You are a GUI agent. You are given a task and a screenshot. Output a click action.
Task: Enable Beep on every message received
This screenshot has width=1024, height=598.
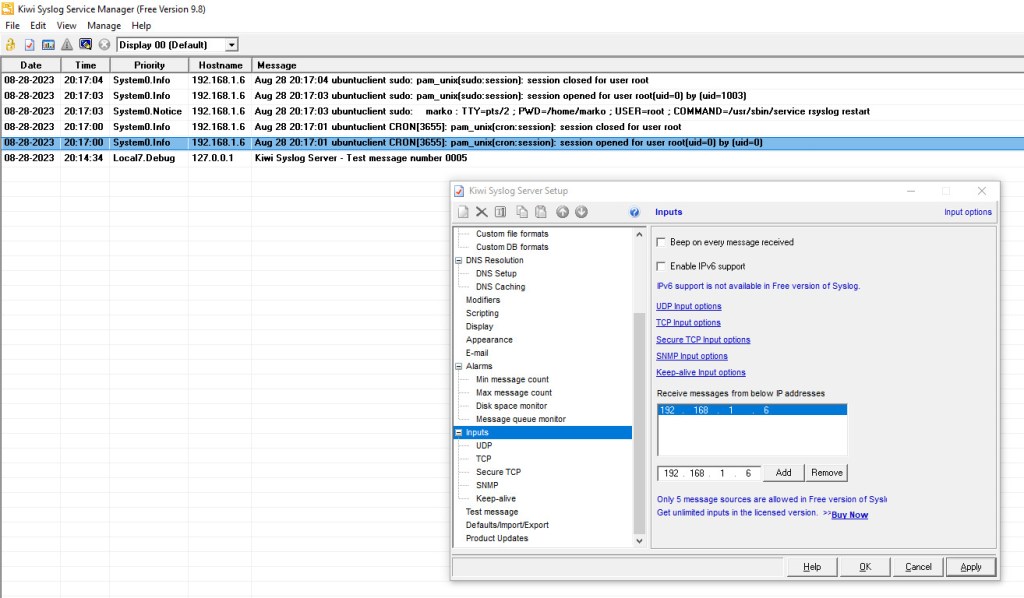[661, 242]
